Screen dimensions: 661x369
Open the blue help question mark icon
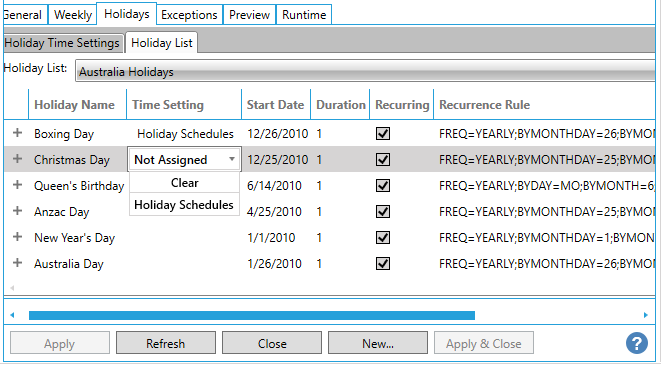point(637,343)
